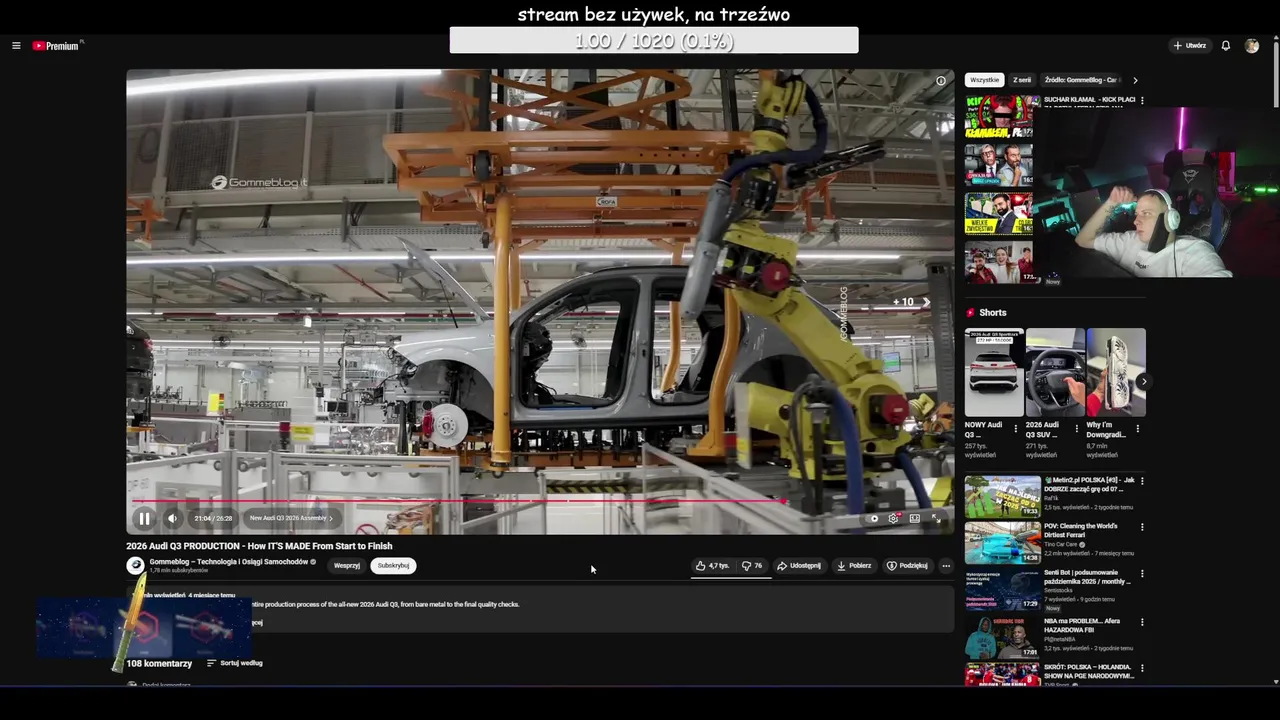This screenshot has width=1280, height=720.
Task: Switch to theater mode view
Action: pos(915,518)
